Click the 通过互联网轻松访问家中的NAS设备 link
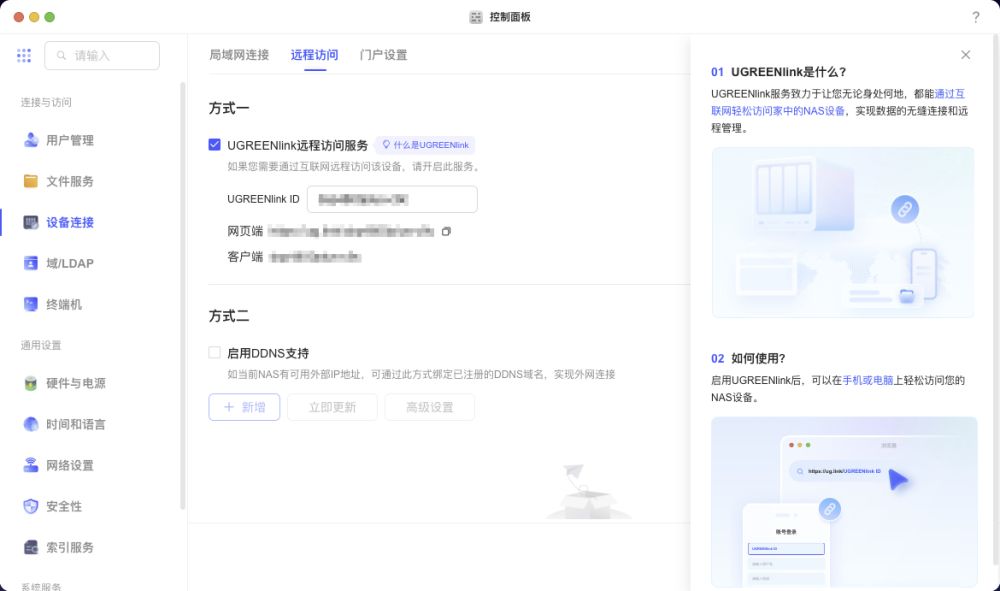This screenshot has height=591, width=1000. tap(838, 102)
